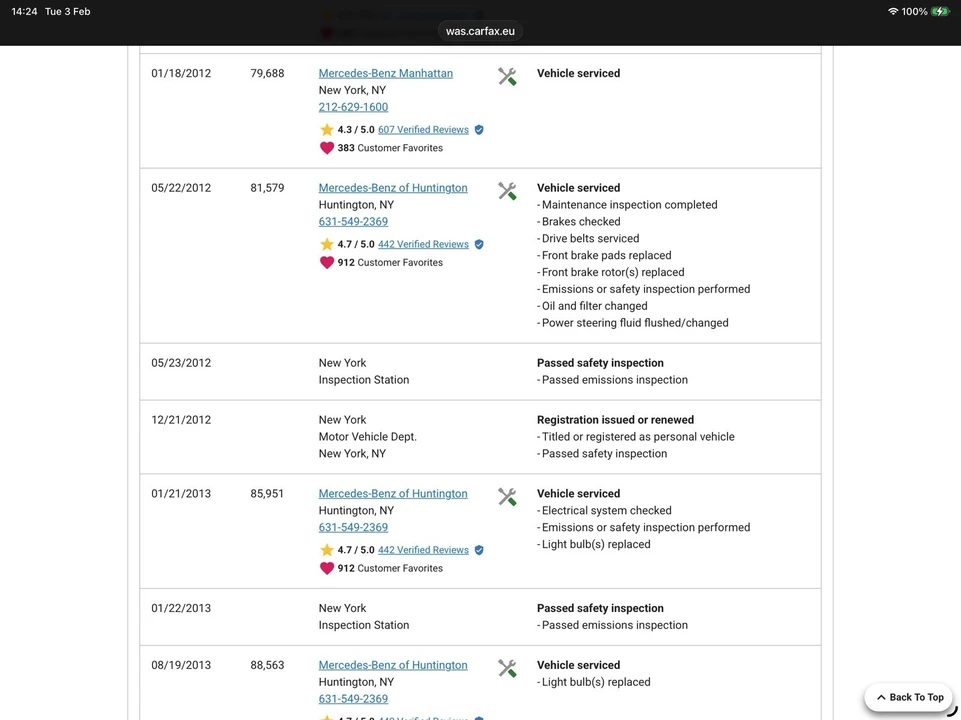Tap the 14:24 clock in status bar
961x720 pixels.
24,11
